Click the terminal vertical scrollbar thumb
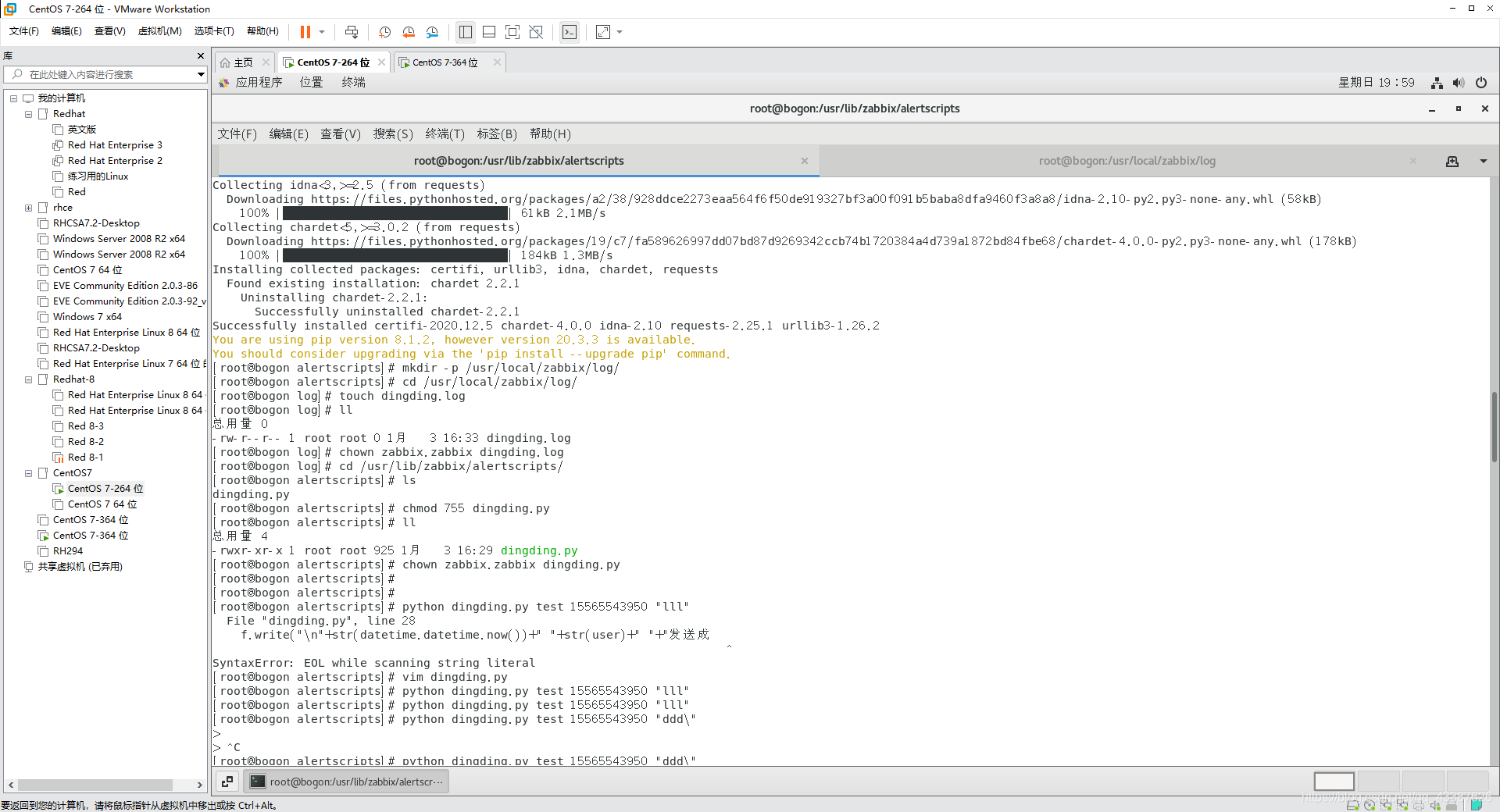Viewport: 1500px width, 812px height. (1495, 427)
